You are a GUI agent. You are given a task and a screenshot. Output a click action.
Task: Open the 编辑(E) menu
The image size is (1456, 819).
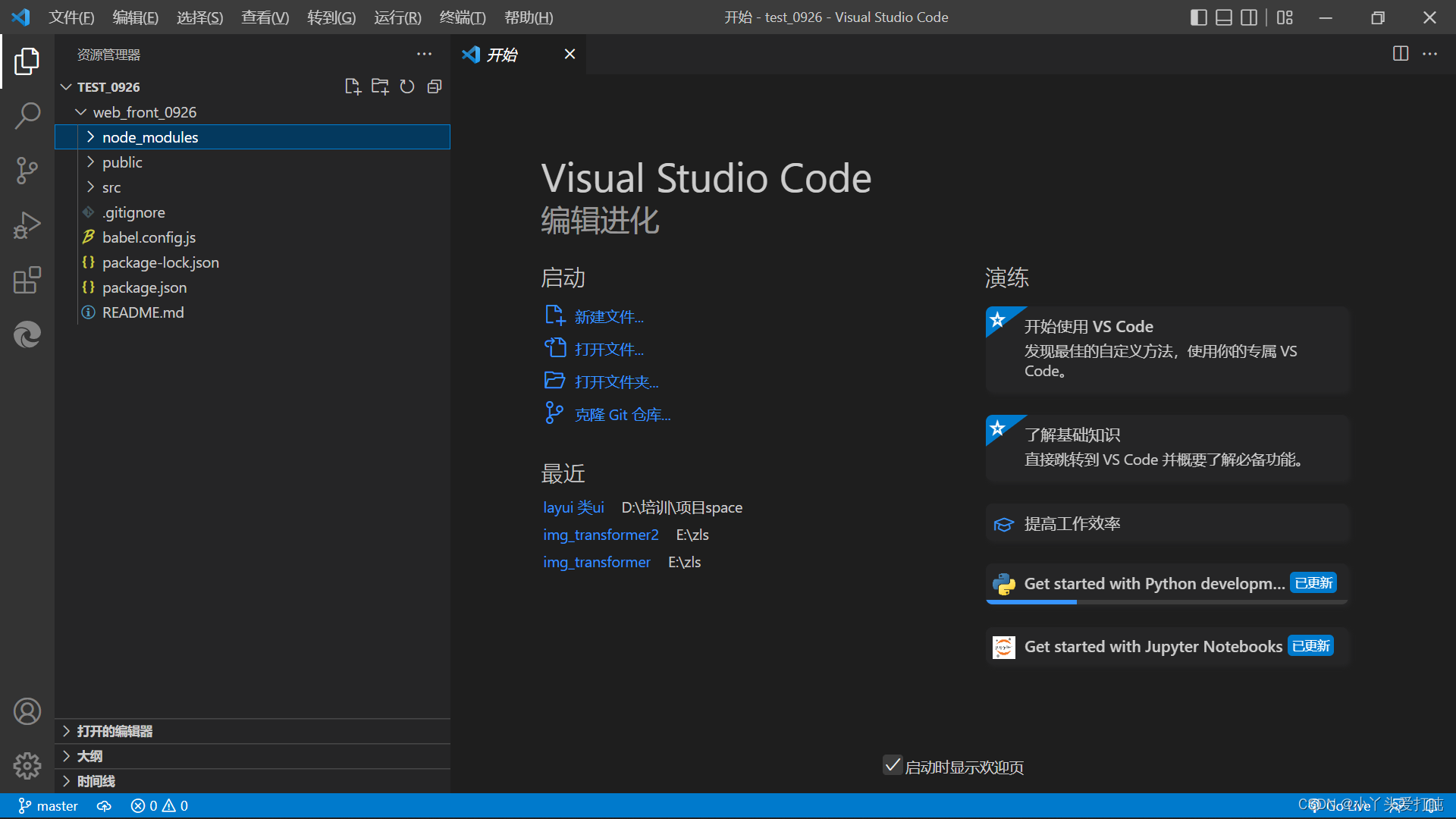136,17
